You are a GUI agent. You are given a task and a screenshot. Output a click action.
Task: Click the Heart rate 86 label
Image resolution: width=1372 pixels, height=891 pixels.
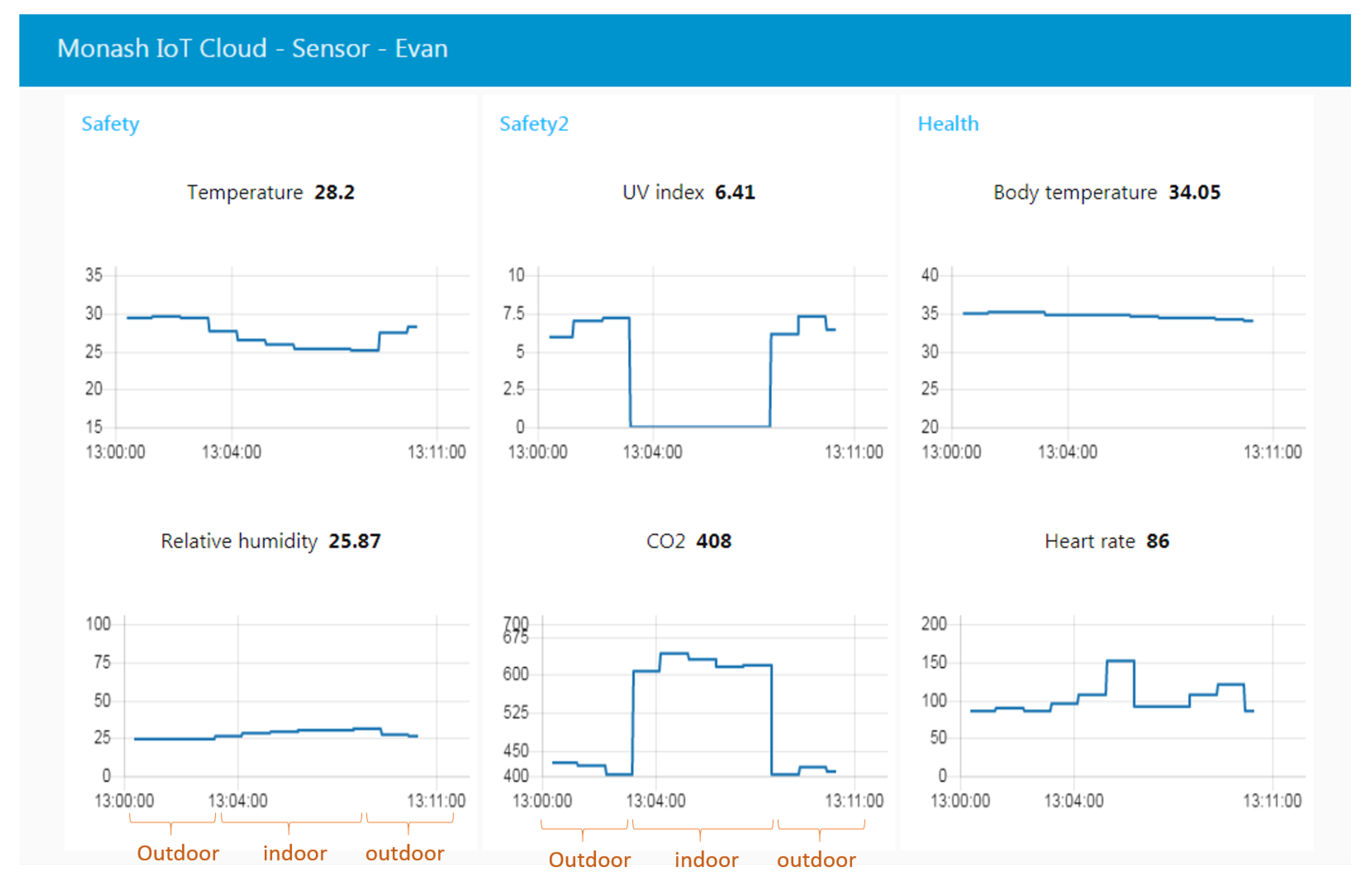[1106, 541]
